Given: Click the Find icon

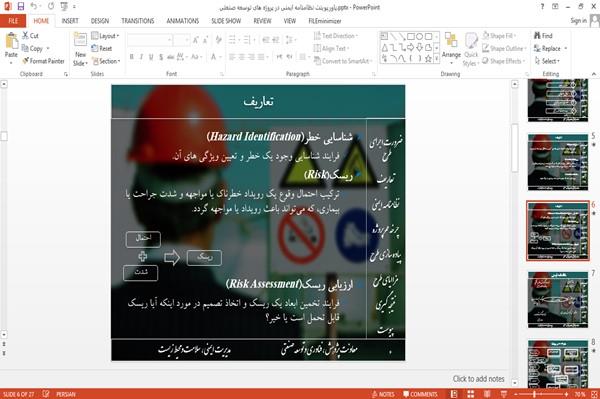Looking at the screenshot, I should [x=537, y=36].
